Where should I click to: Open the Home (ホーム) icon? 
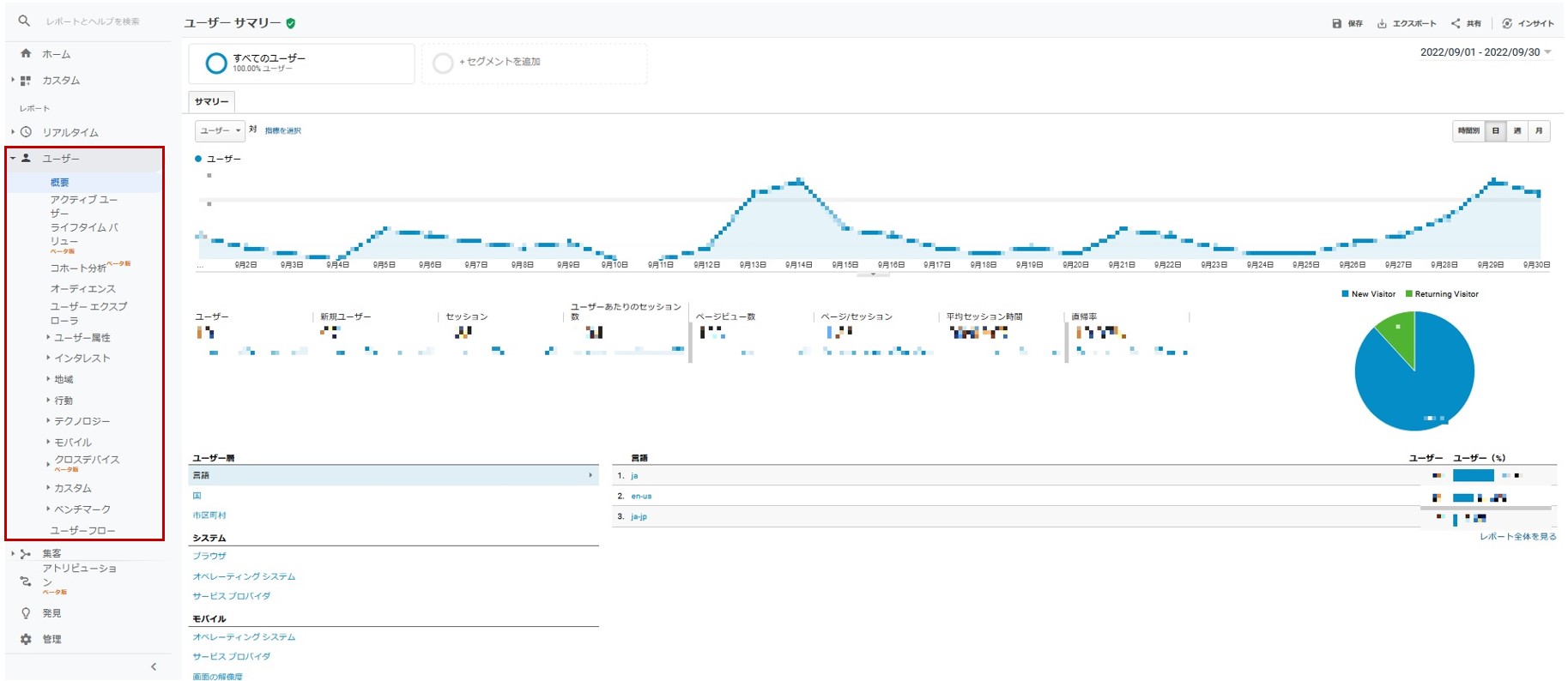point(26,53)
